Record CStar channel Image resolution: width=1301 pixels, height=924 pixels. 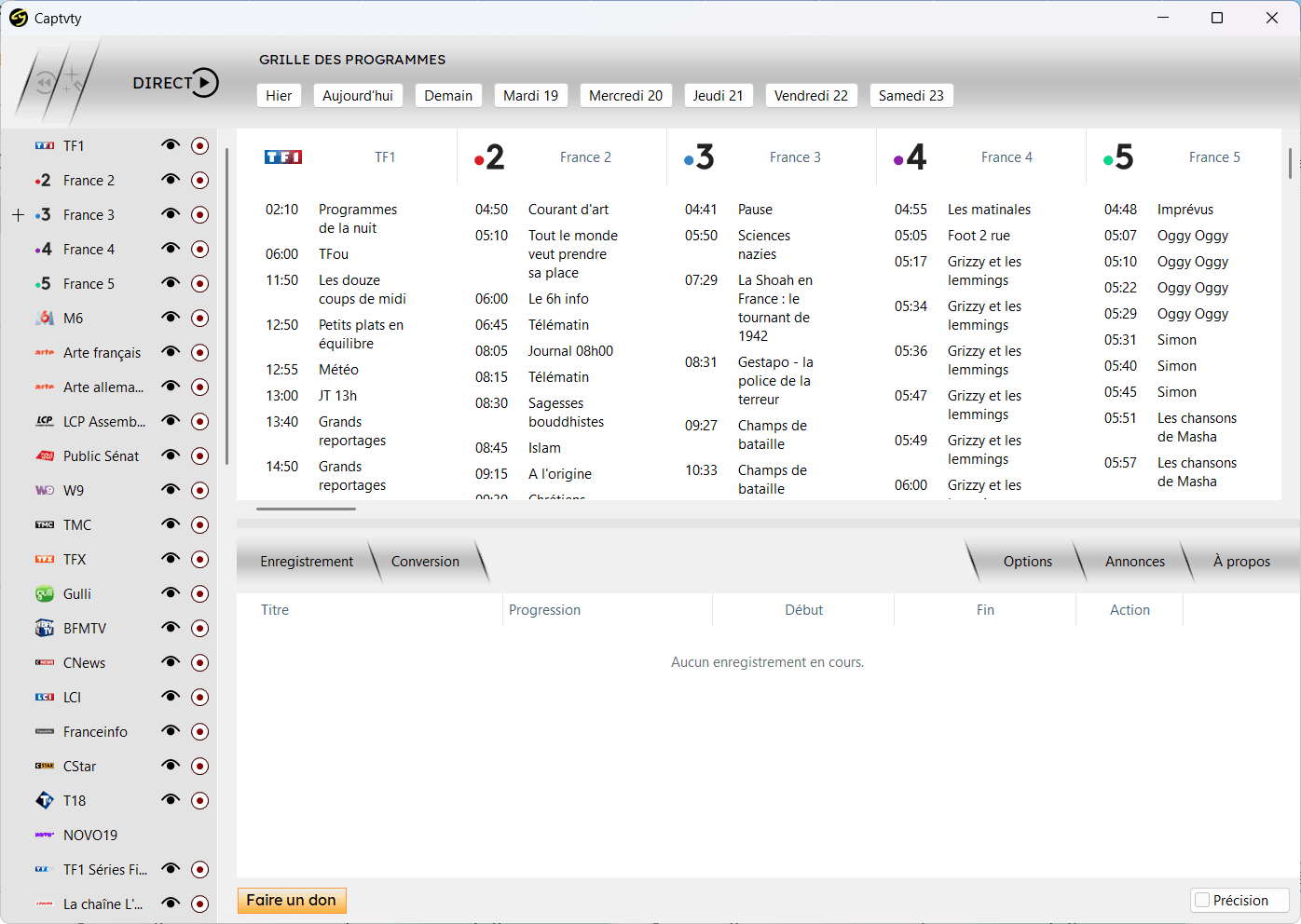199,766
